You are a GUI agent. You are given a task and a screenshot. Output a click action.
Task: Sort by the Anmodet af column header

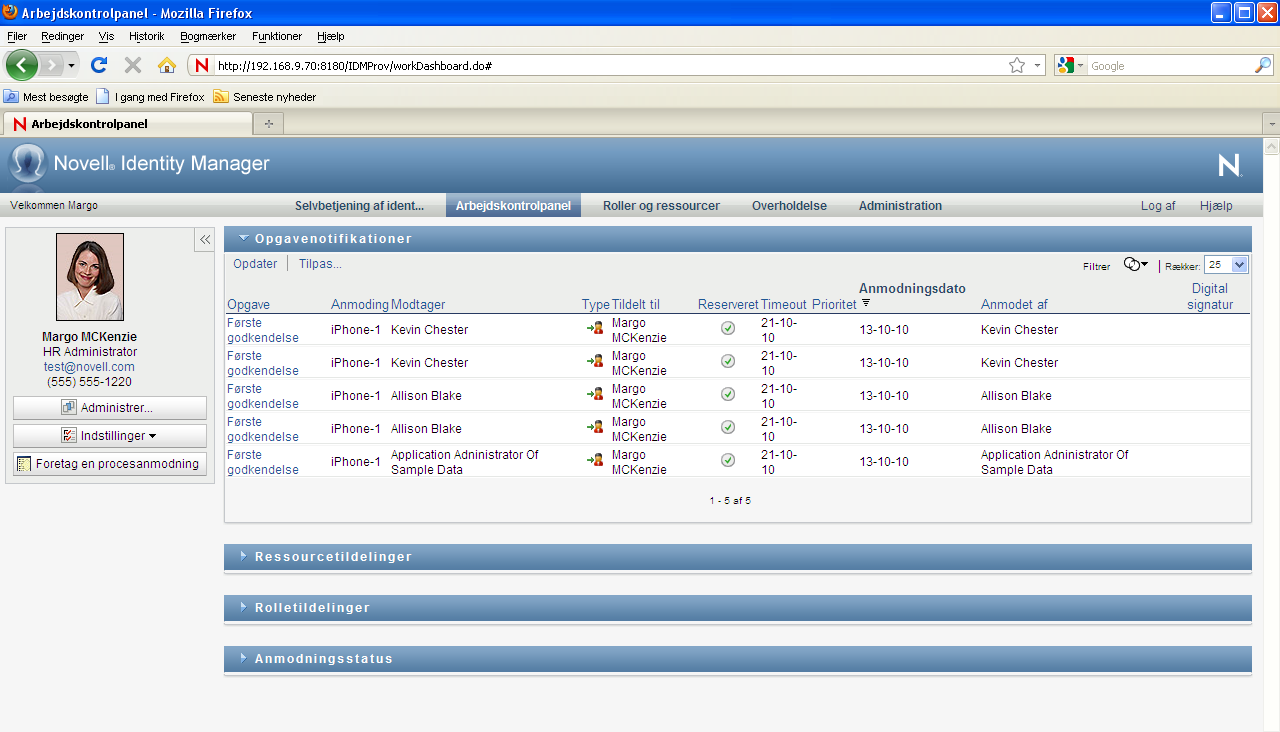[x=1014, y=305]
